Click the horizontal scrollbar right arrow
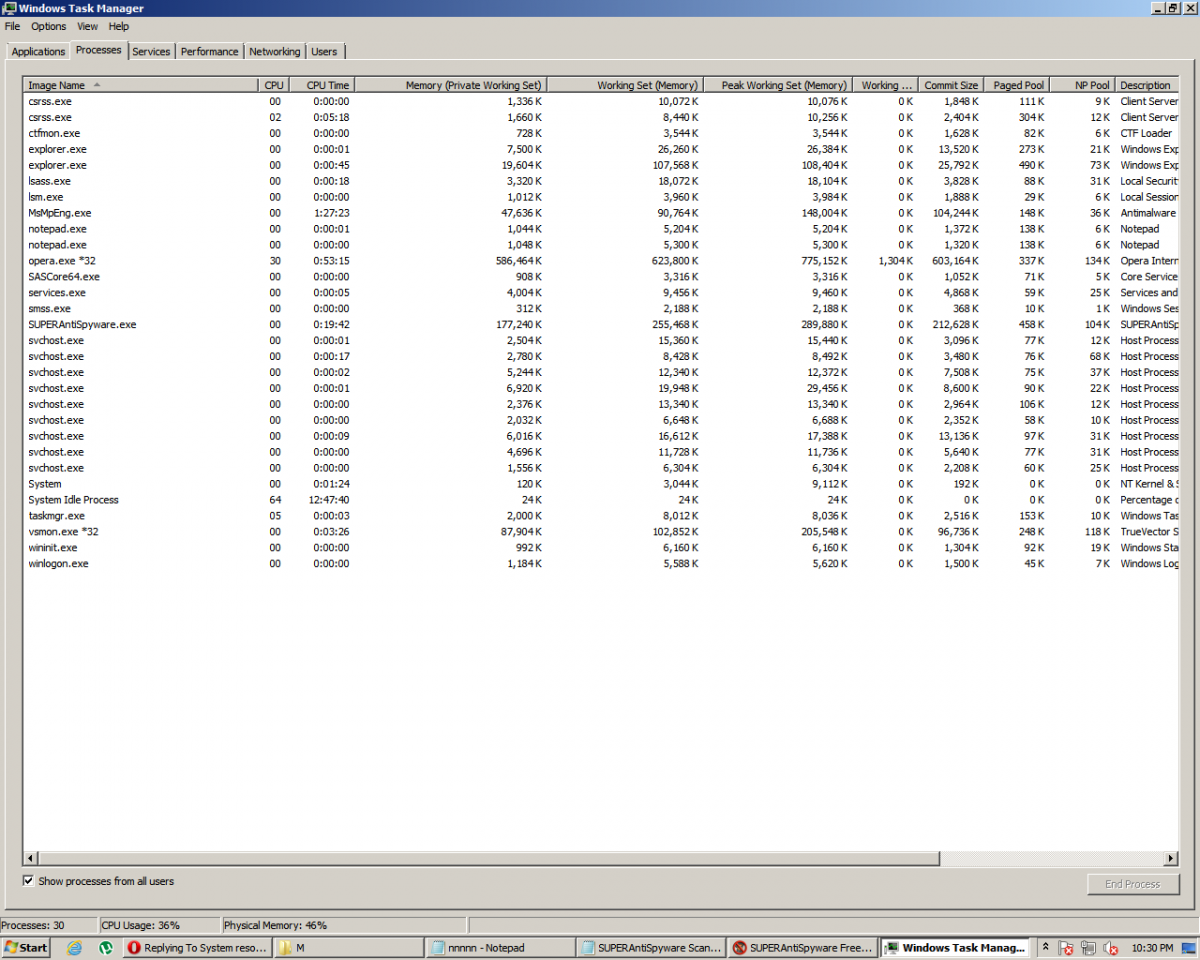Viewport: 1200px width, 960px height. click(1171, 858)
